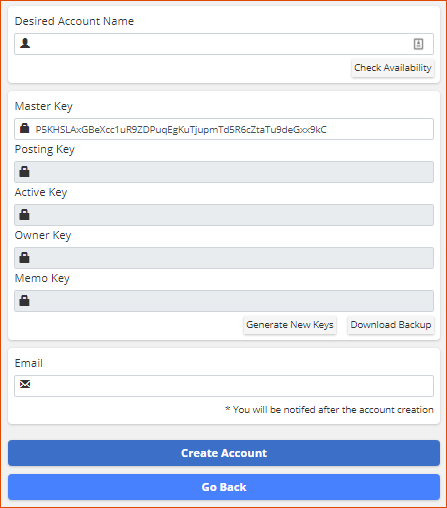Click inside the Owner Key field
447x508 pixels.
click(x=224, y=258)
